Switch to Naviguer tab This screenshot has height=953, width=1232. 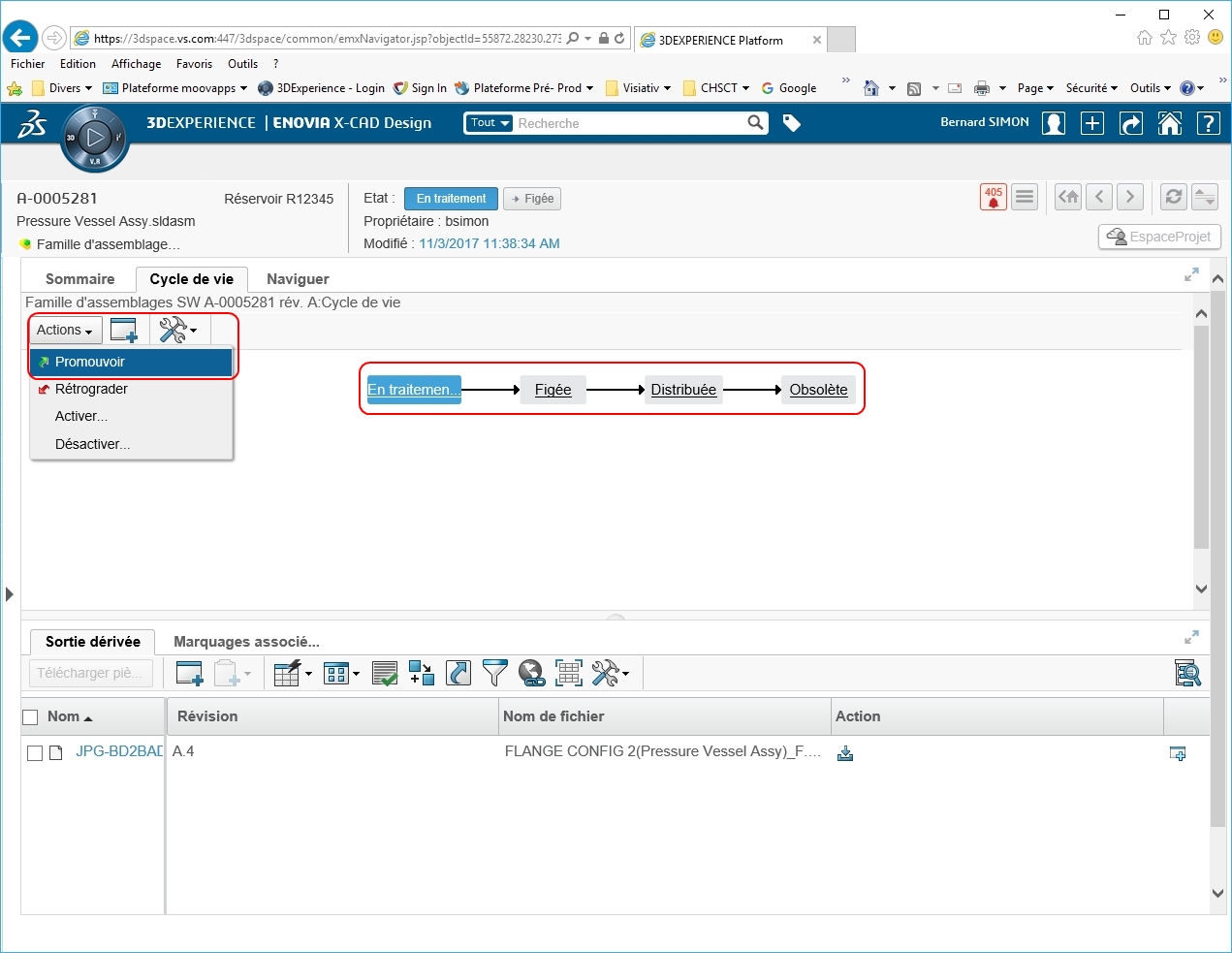(x=298, y=279)
